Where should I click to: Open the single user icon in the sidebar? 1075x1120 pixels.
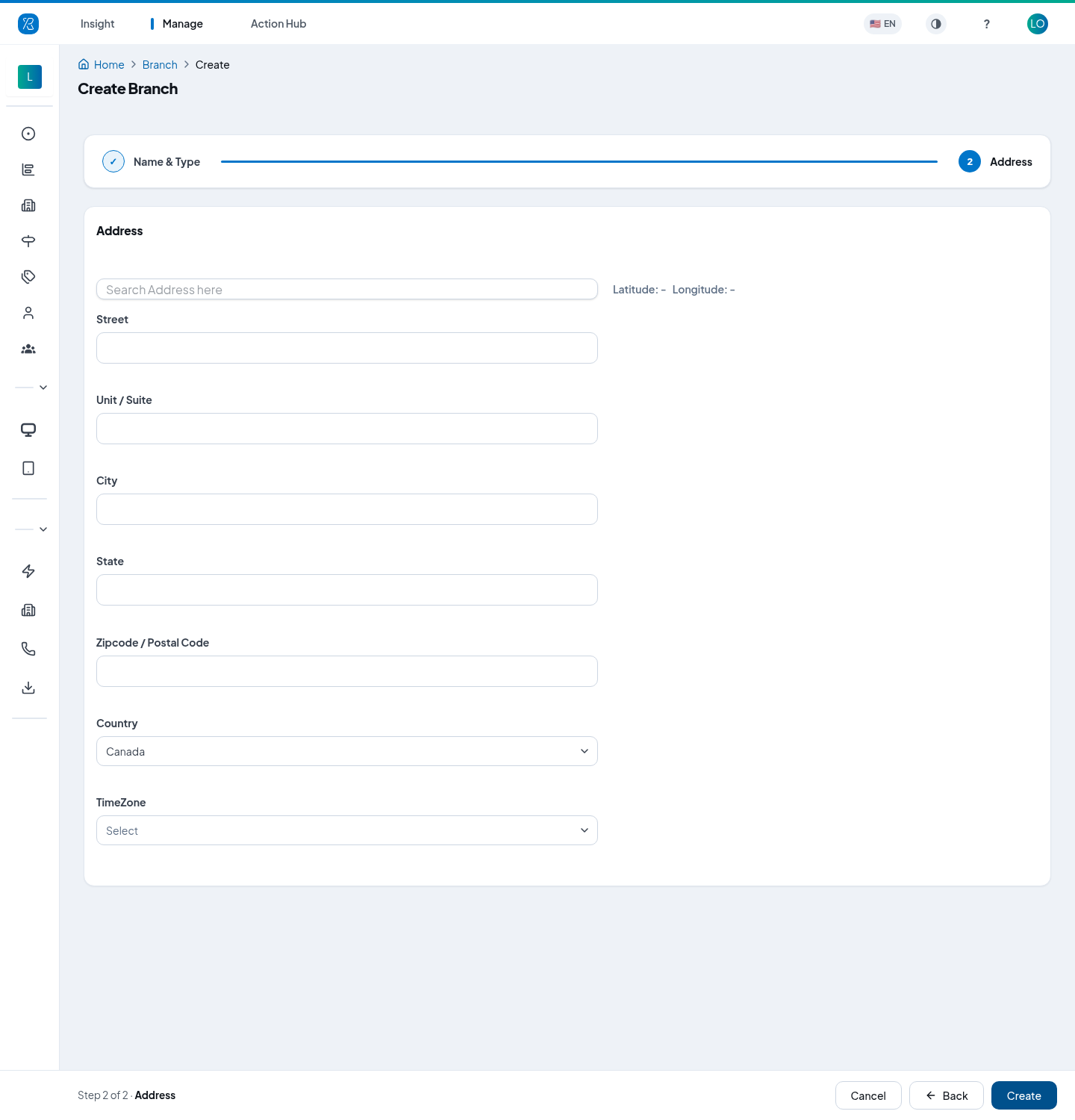point(28,313)
